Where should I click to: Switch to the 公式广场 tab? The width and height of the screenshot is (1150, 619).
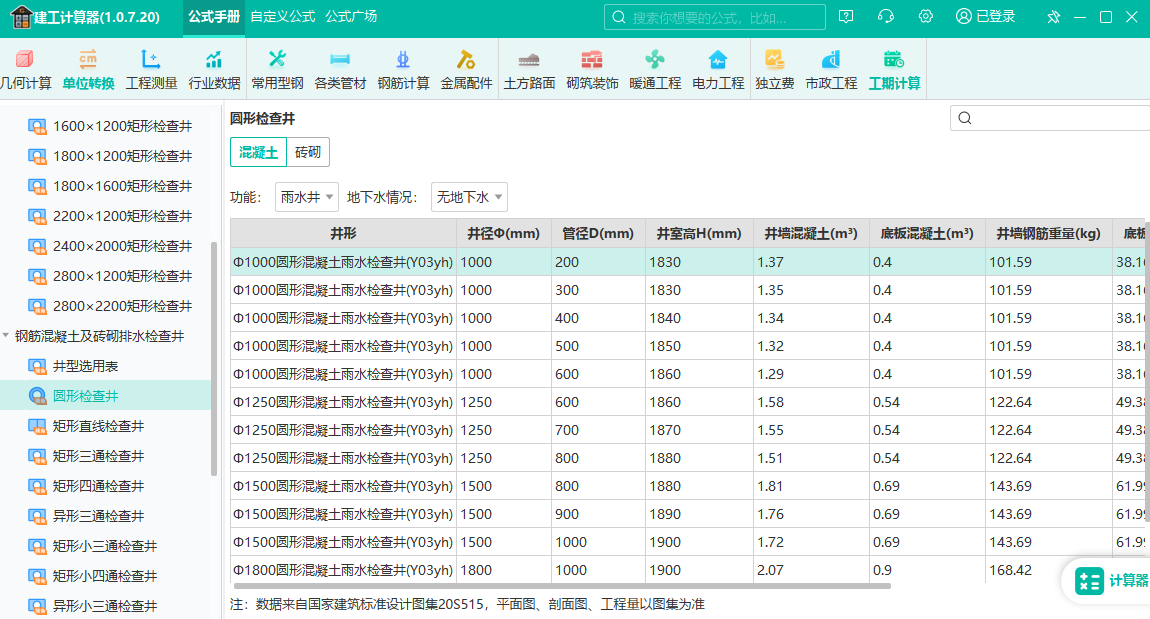pos(351,16)
